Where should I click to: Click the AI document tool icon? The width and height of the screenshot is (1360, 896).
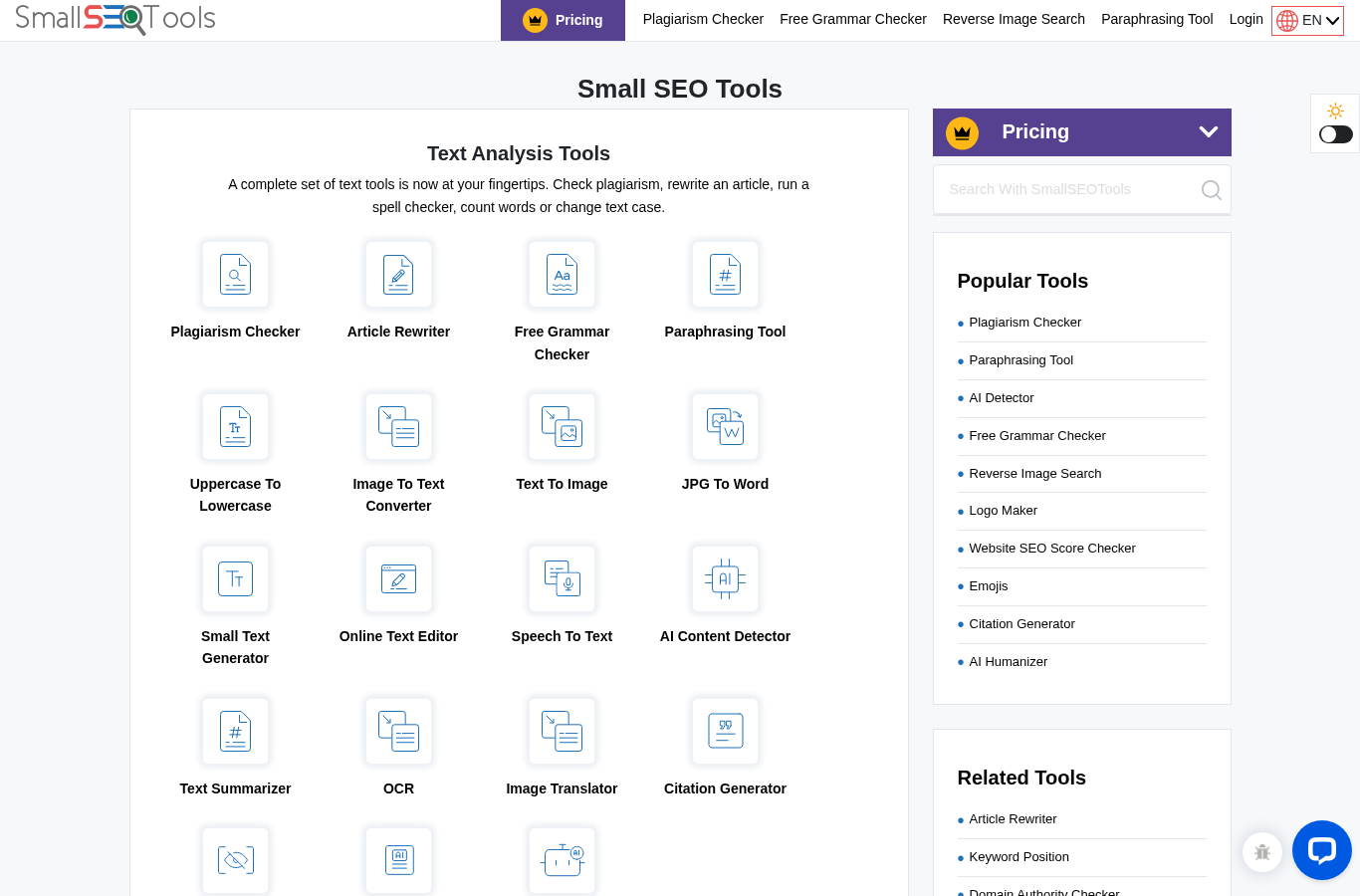[x=398, y=860]
